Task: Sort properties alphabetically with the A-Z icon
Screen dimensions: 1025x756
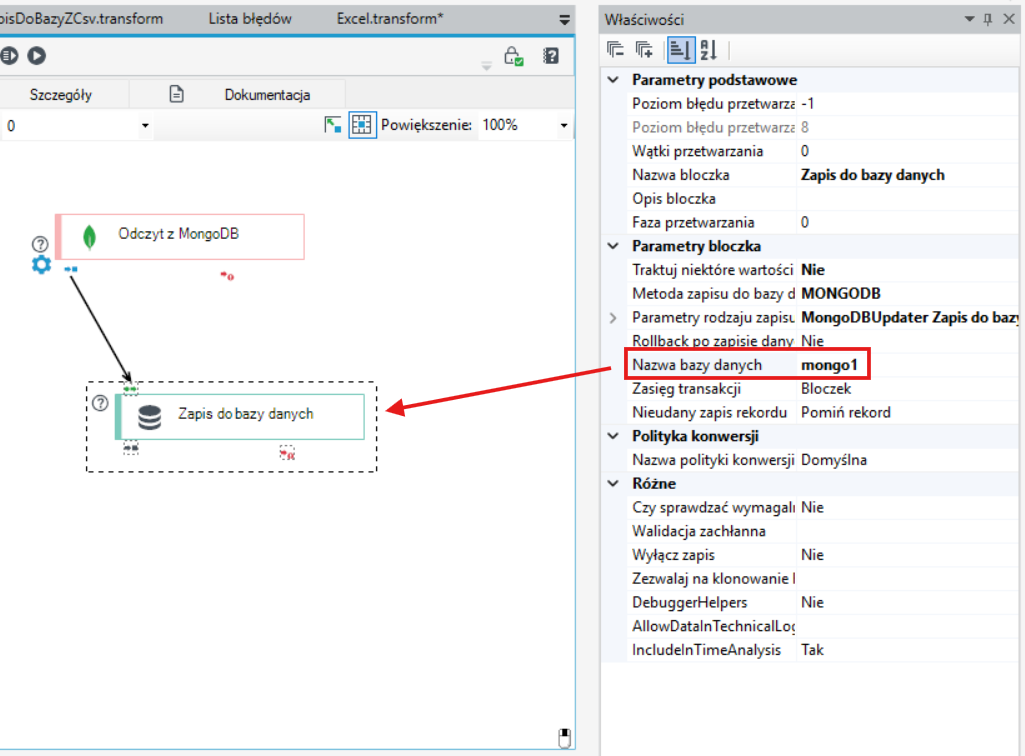Action: click(x=709, y=50)
